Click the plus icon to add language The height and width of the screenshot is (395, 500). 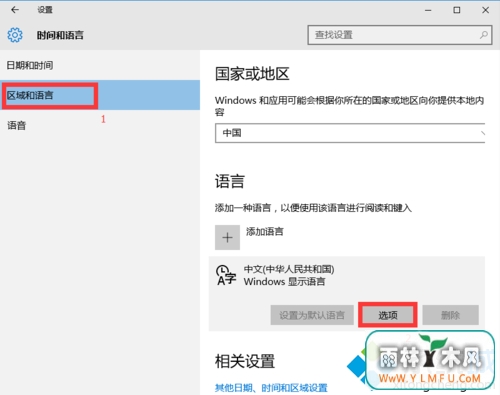pos(227,237)
